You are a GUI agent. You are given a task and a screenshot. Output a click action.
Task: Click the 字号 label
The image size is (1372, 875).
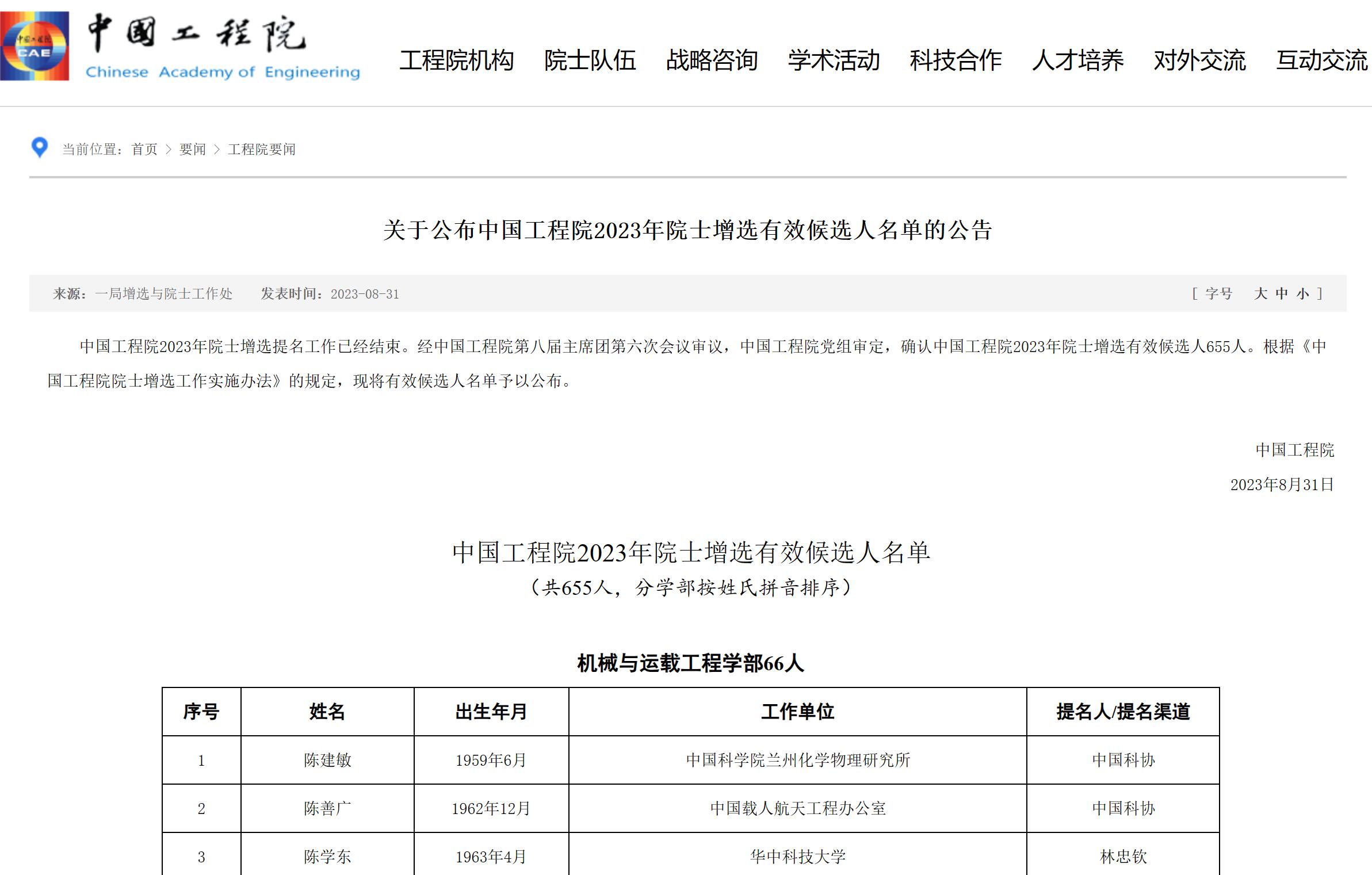tap(1218, 294)
